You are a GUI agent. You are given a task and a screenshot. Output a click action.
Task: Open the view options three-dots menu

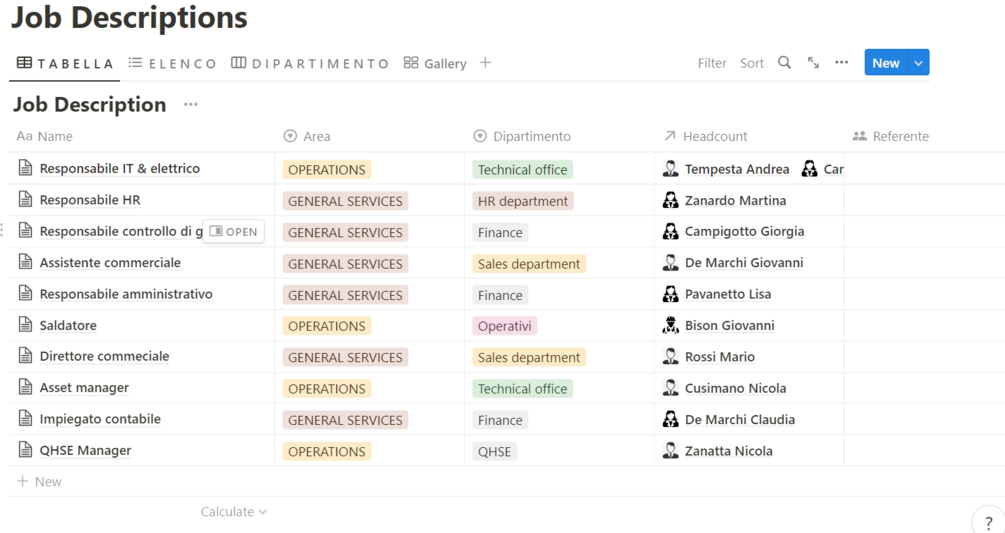tap(842, 63)
